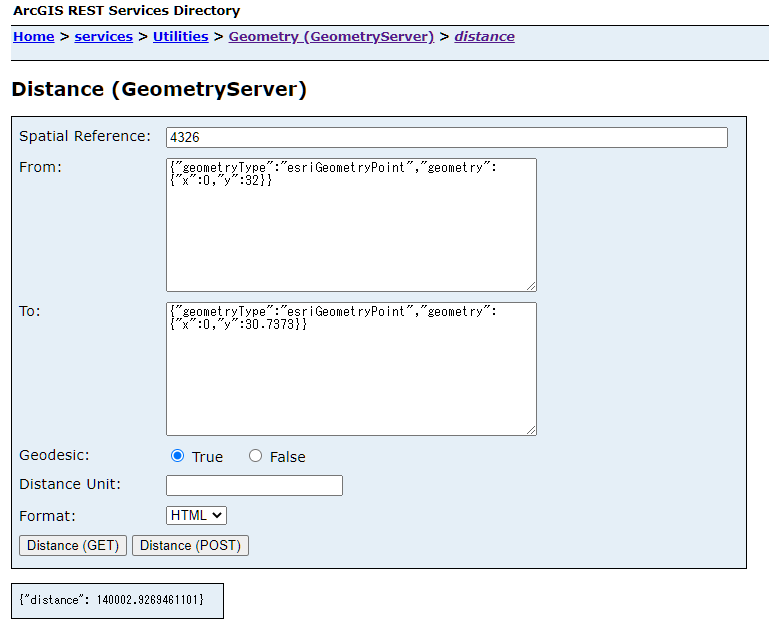This screenshot has width=769, height=630.
Task: Navigate to Geometry (GeometryServer) link
Action: pyautogui.click(x=331, y=37)
